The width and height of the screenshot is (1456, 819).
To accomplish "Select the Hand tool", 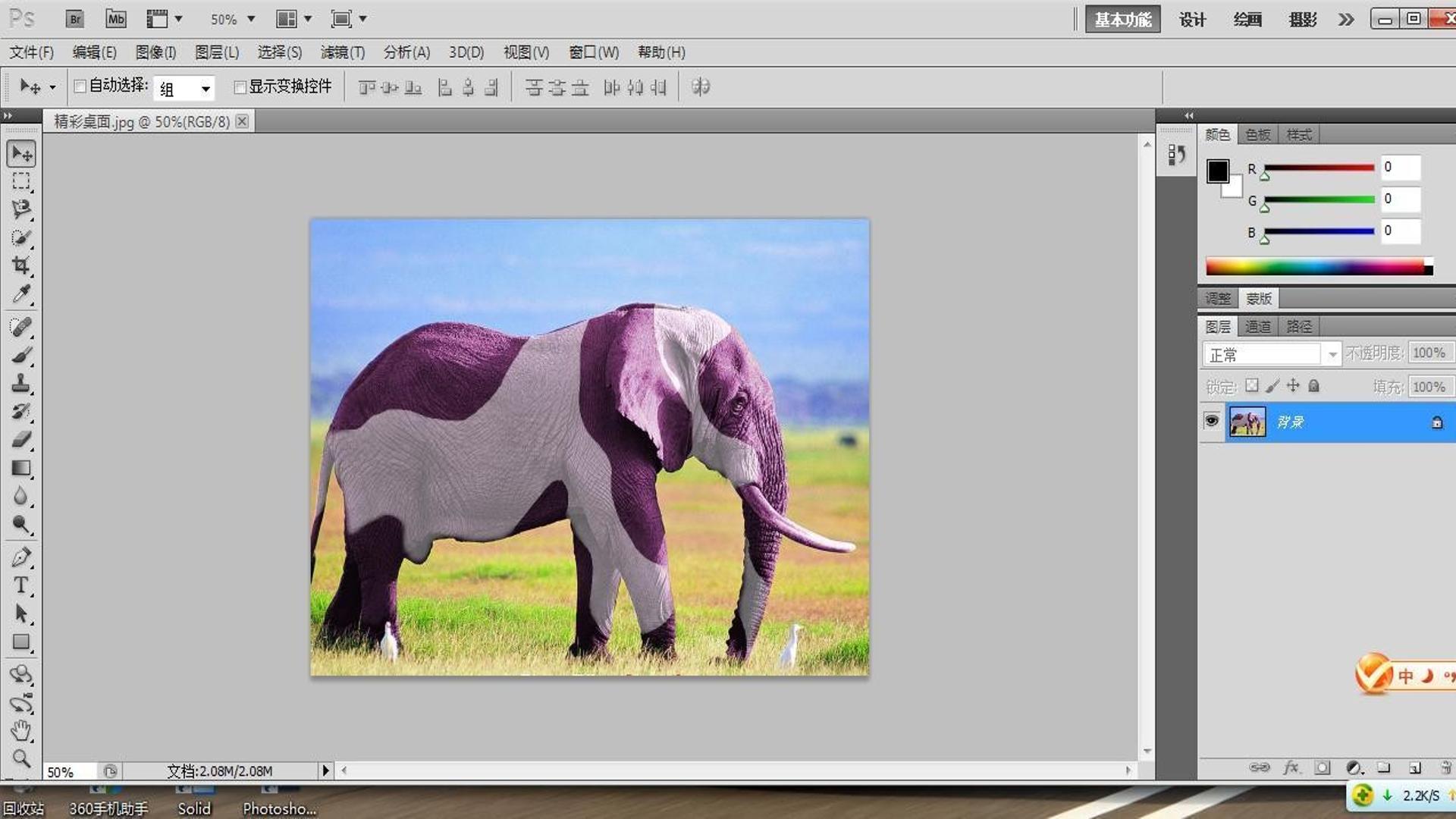I will click(x=21, y=730).
